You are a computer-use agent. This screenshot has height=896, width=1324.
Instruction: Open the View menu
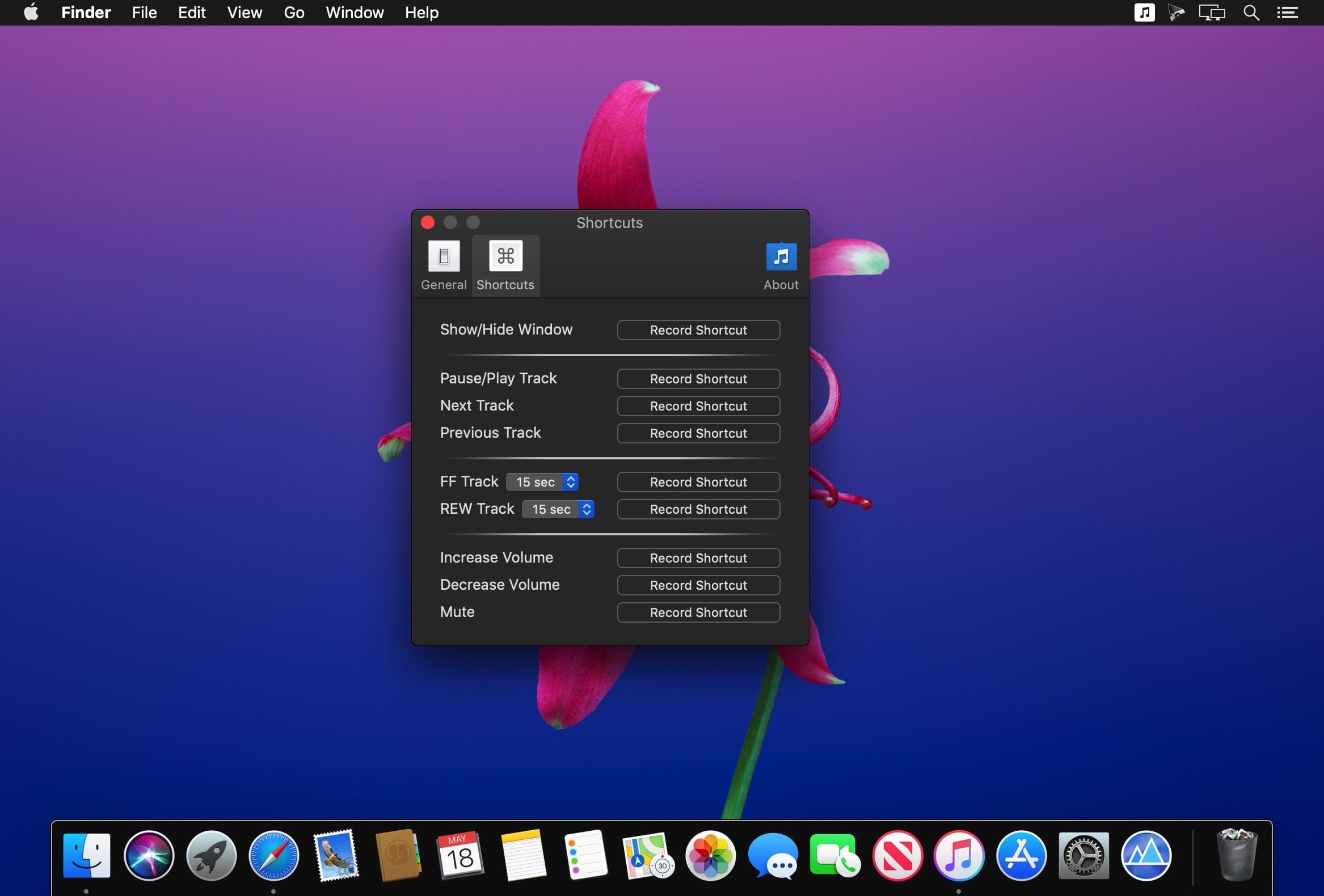[x=244, y=12]
